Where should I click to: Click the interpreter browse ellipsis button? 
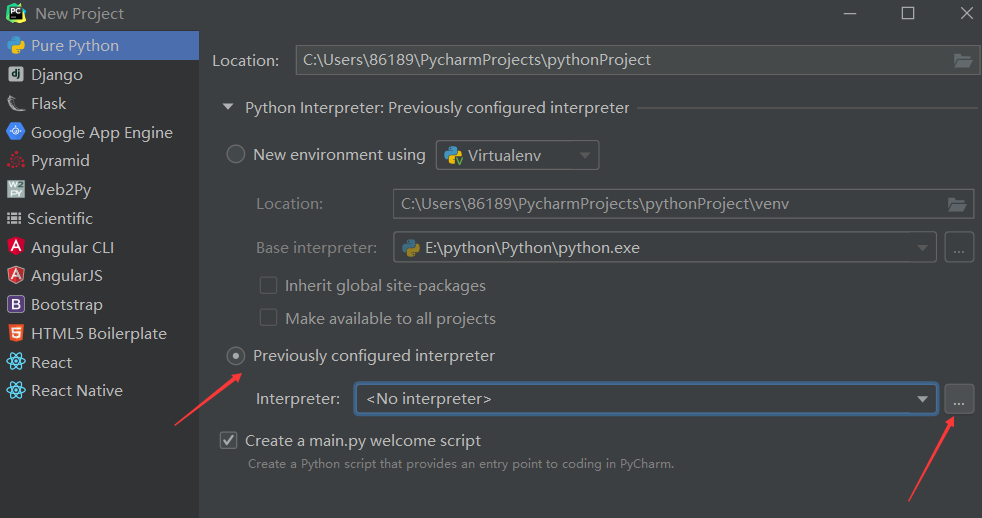959,400
